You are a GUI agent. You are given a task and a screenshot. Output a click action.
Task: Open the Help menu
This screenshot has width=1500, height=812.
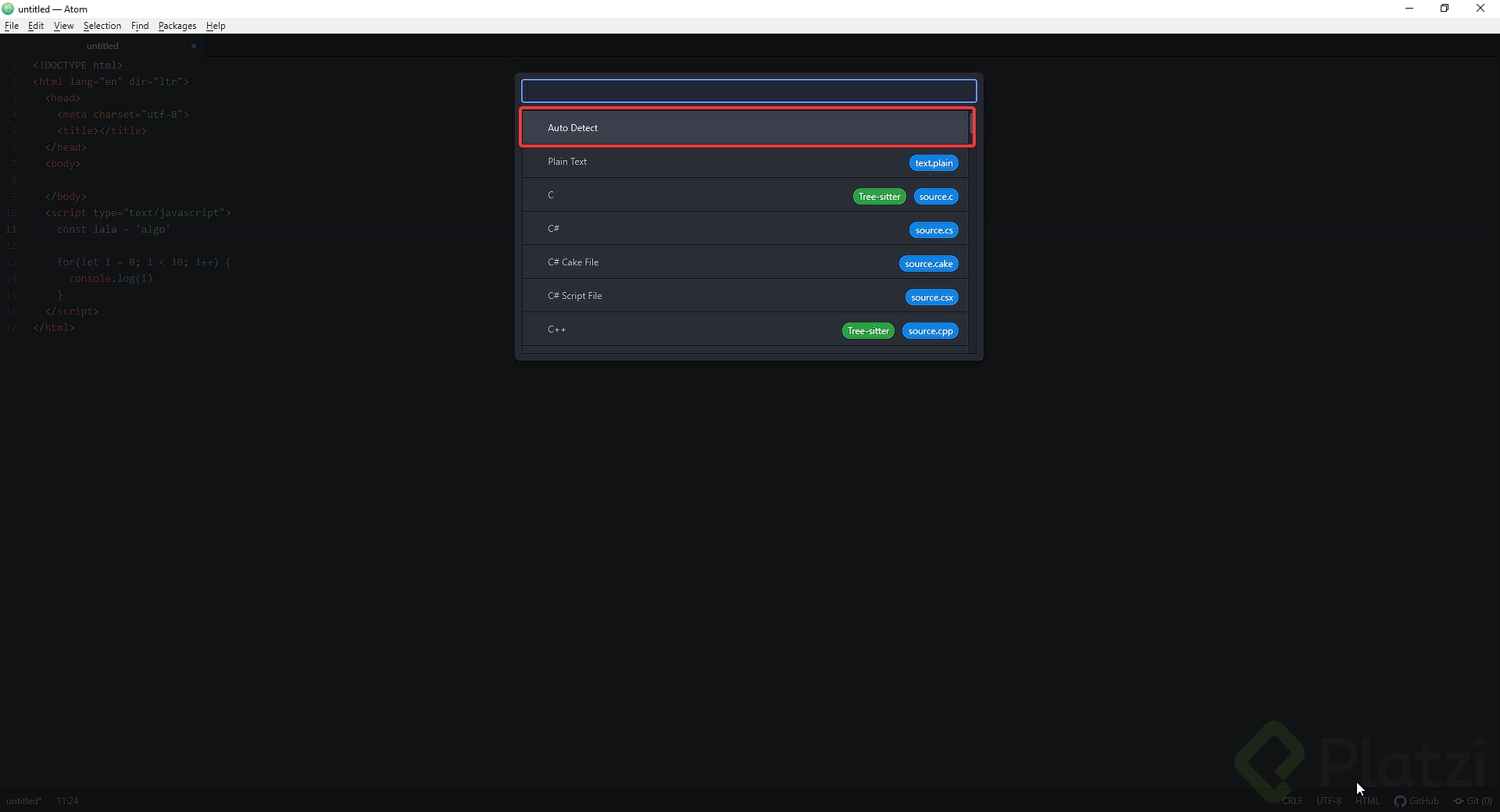tap(216, 26)
